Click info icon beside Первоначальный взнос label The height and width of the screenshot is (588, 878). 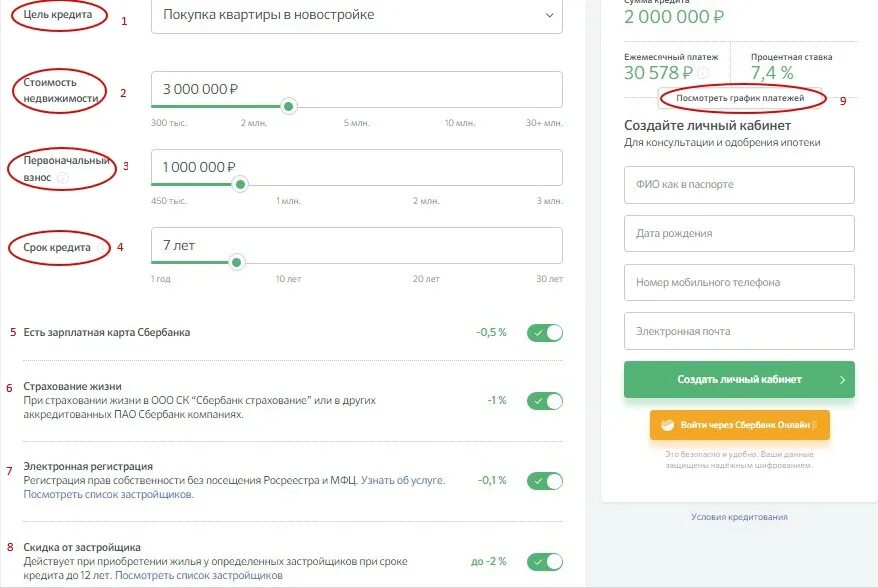63,177
